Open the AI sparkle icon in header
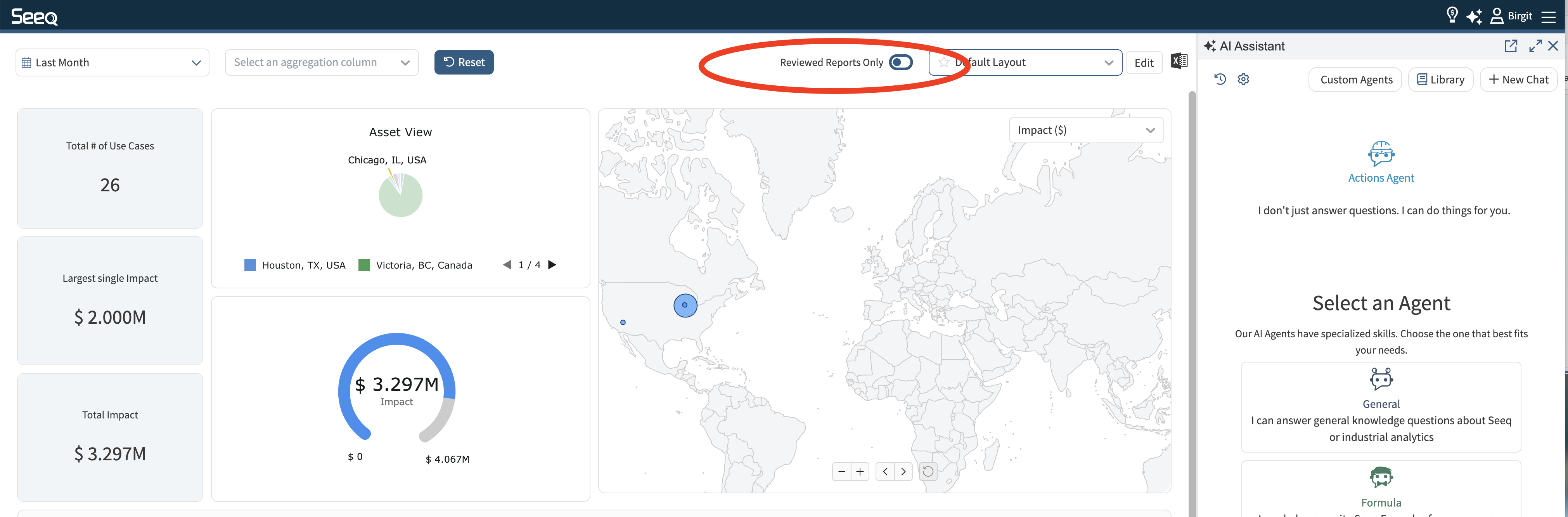 (x=1474, y=16)
